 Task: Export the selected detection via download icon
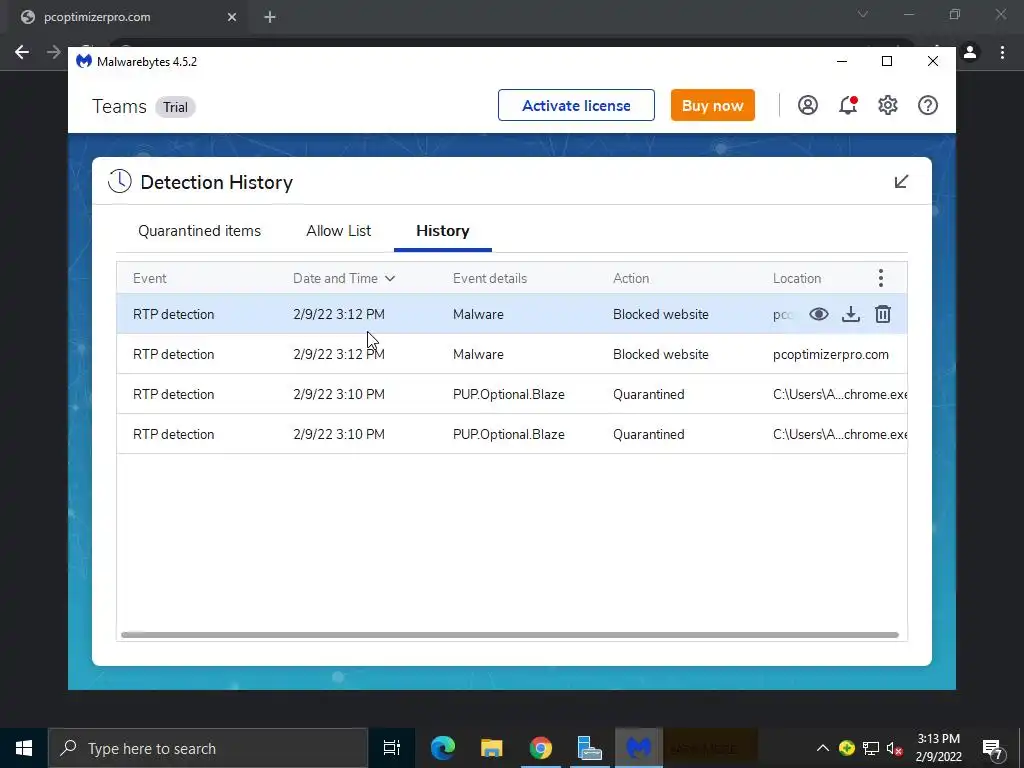pyautogui.click(x=850, y=314)
